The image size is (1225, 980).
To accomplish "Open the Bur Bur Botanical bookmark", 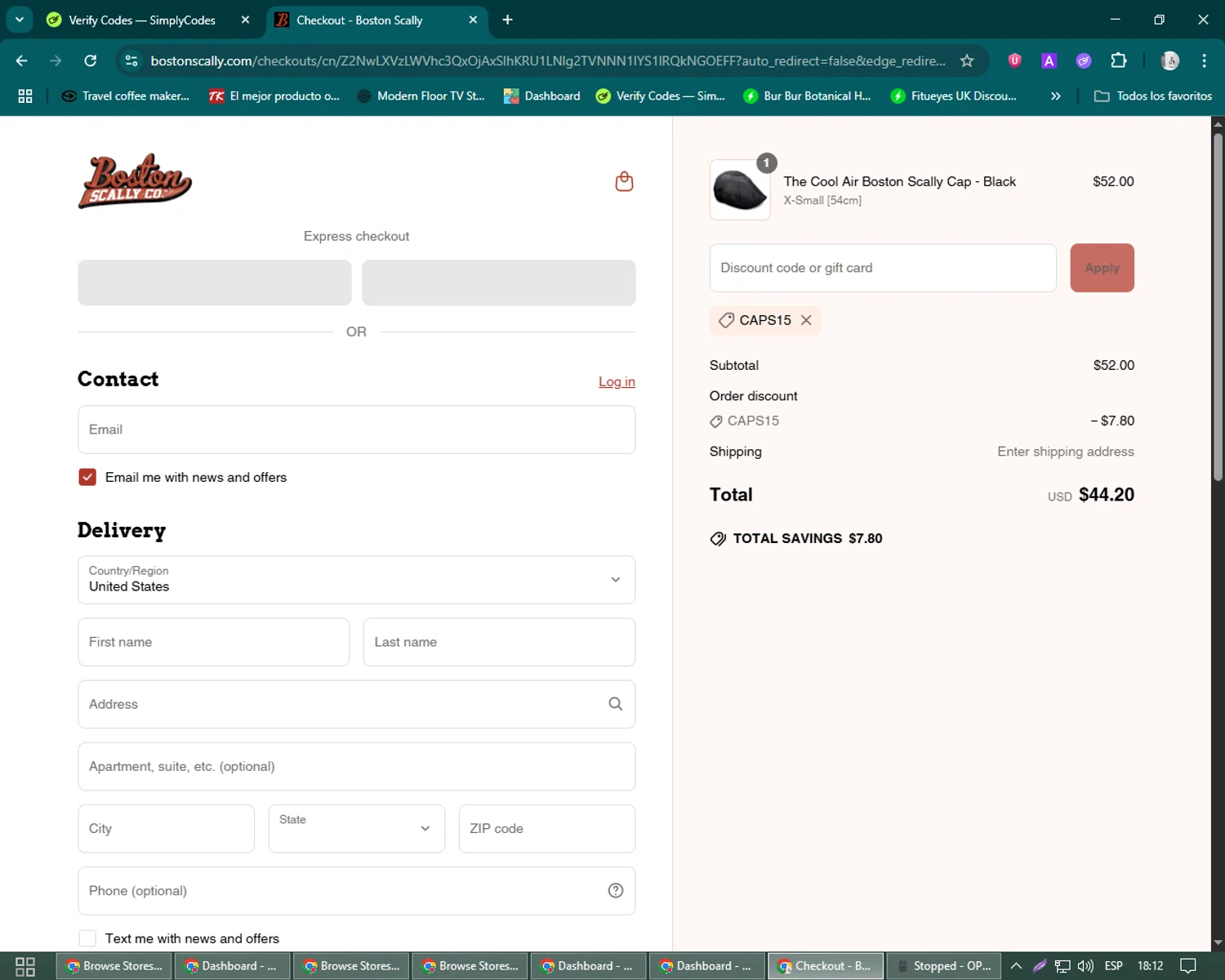I will tap(807, 96).
